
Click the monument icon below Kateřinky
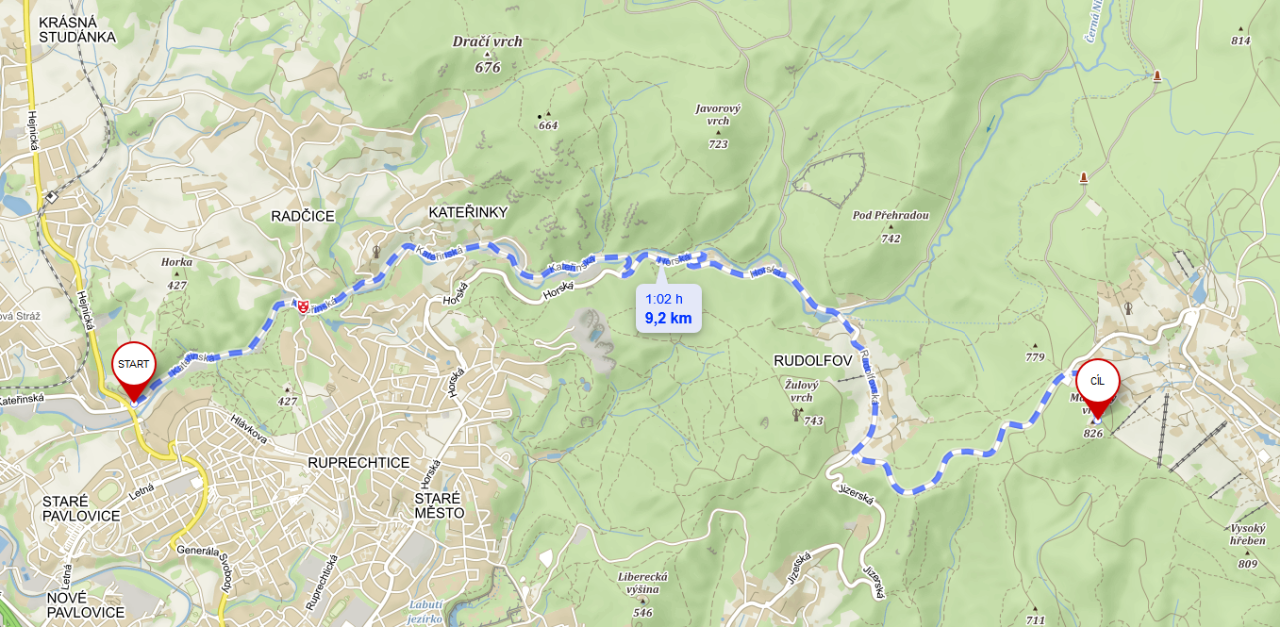point(377,251)
